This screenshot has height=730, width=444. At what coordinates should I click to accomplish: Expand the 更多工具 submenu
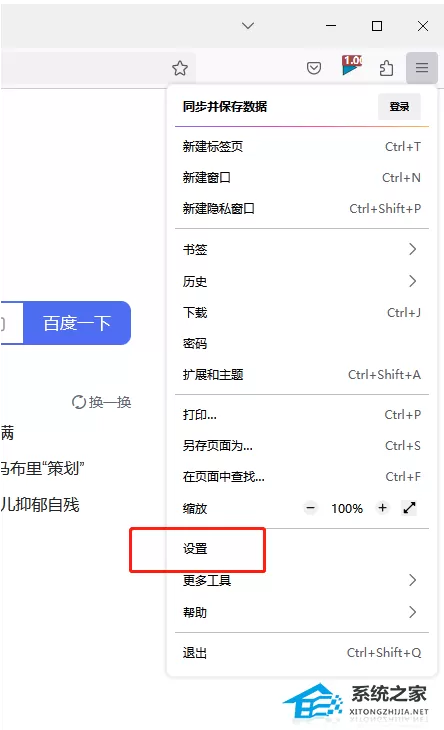point(302,580)
